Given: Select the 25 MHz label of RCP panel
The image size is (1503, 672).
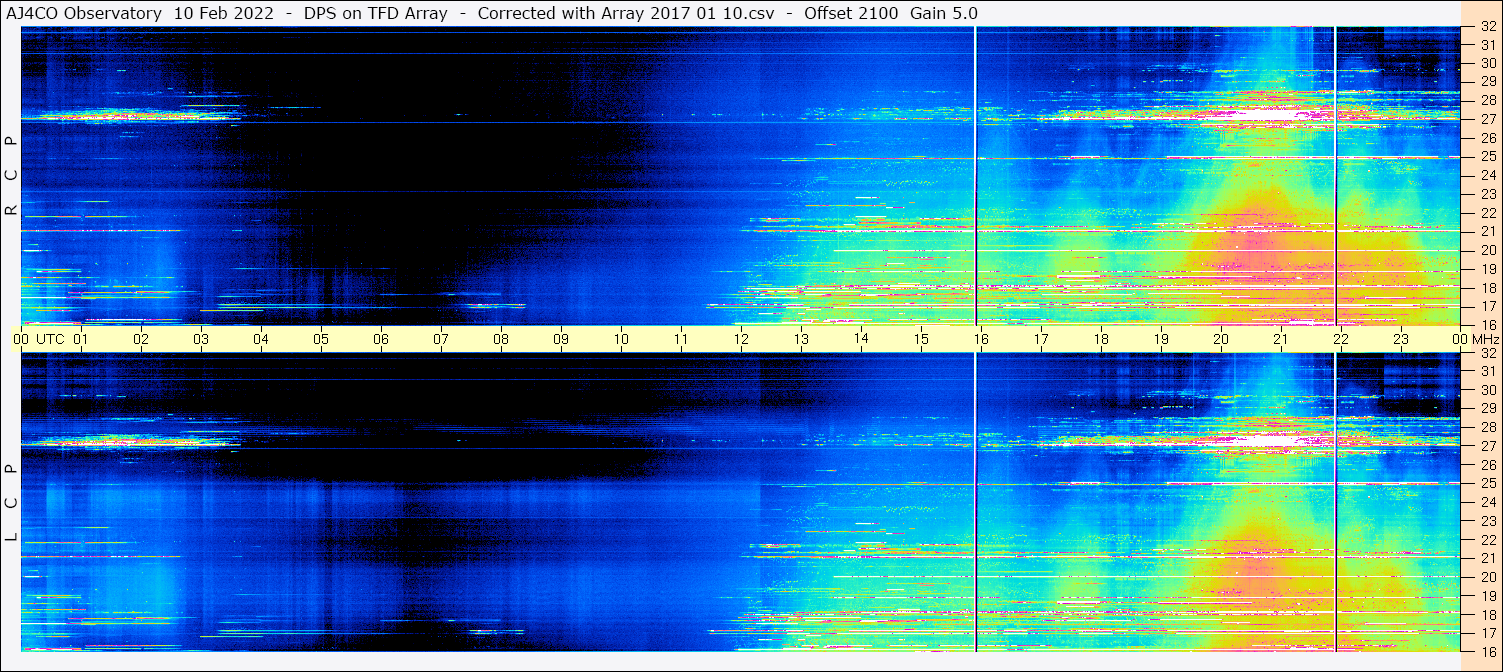Looking at the screenshot, I should (1487, 157).
